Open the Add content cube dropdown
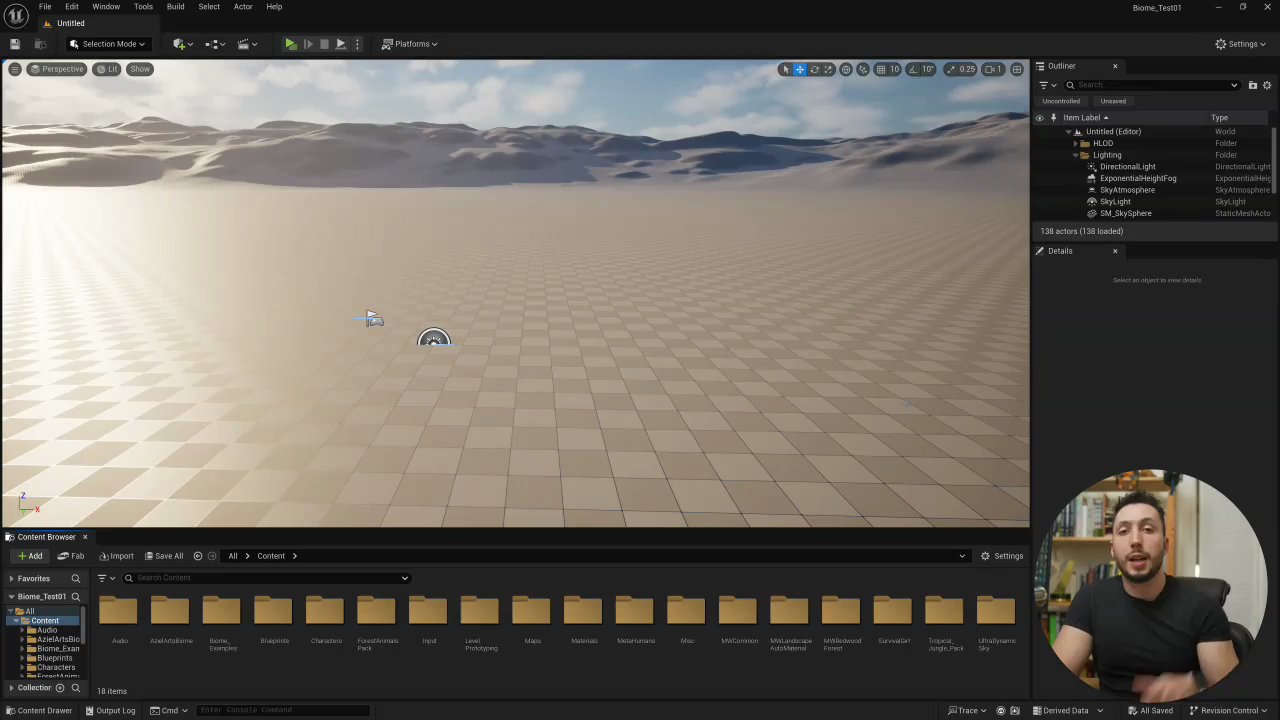 (181, 44)
